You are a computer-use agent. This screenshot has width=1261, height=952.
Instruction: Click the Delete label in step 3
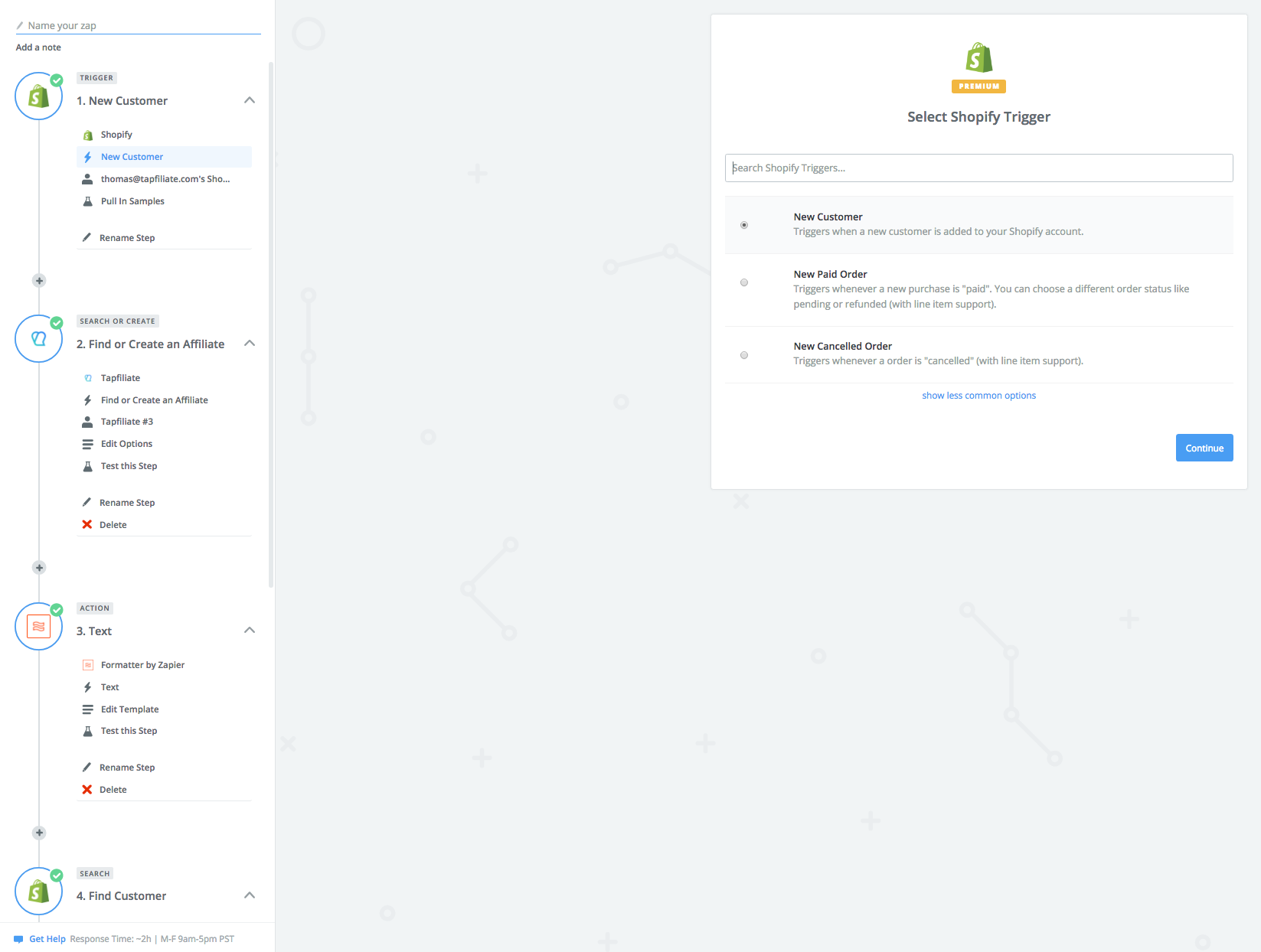[113, 790]
